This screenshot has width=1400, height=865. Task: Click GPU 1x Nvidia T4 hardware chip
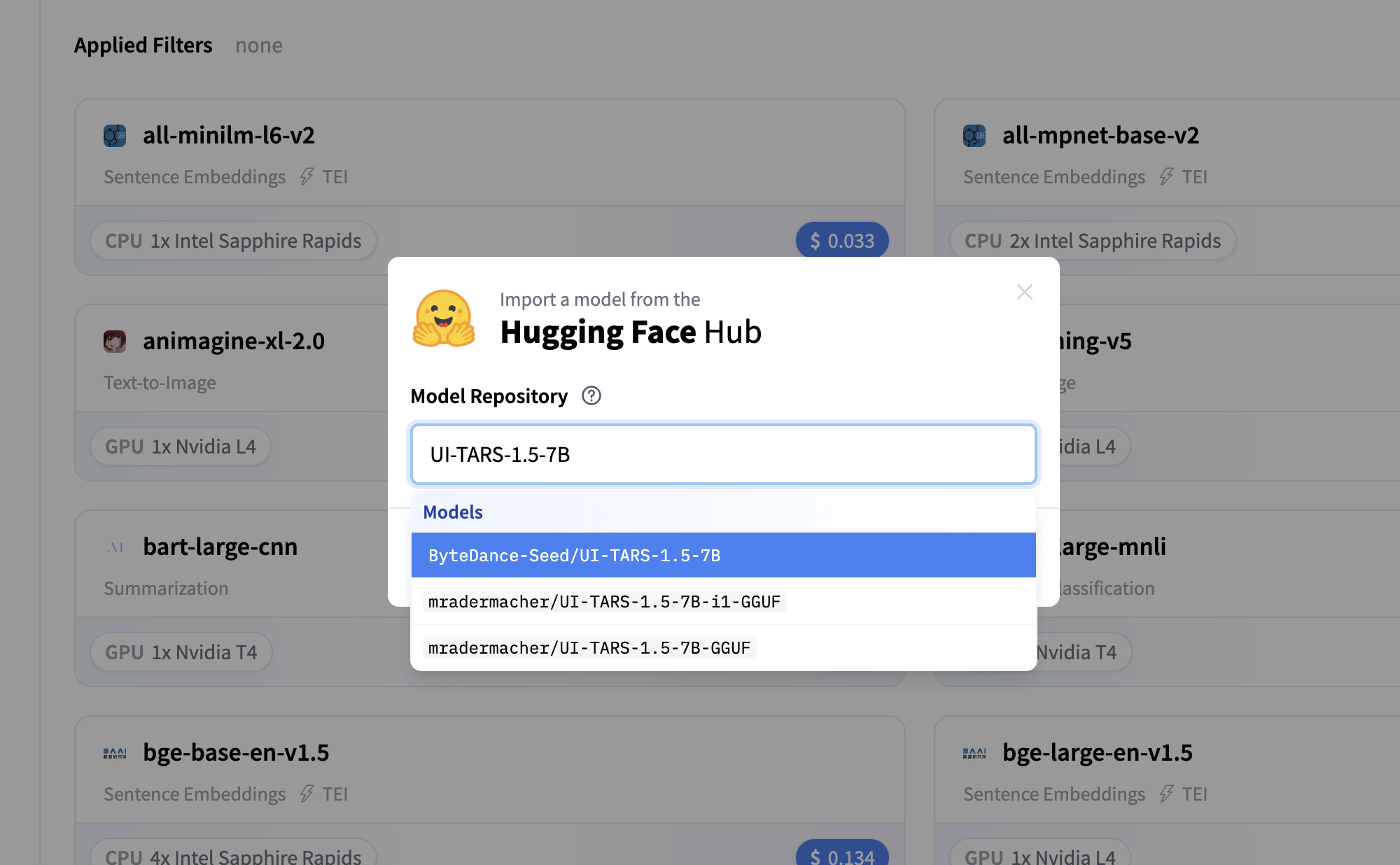point(181,652)
